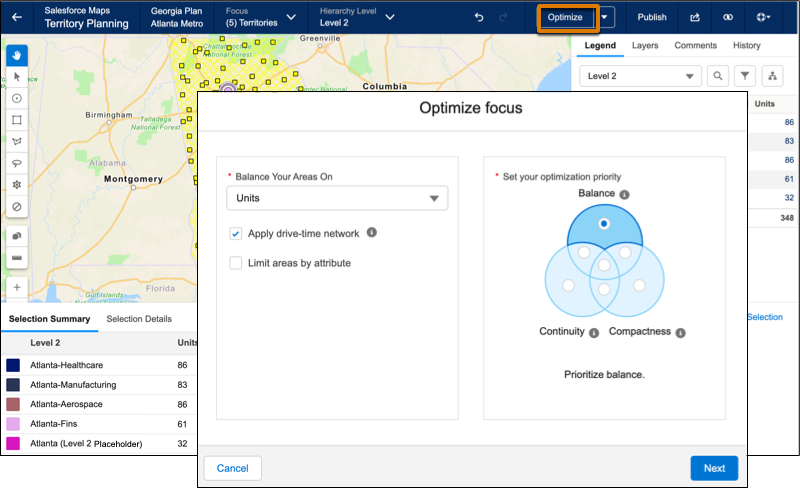Select Balance and Compactness overlap radio
The height and width of the screenshot is (489, 800).
click(625, 252)
